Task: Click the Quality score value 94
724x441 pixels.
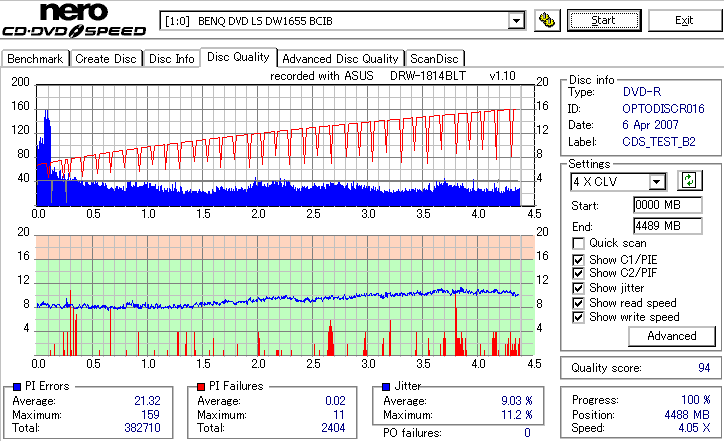Action: [x=704, y=368]
